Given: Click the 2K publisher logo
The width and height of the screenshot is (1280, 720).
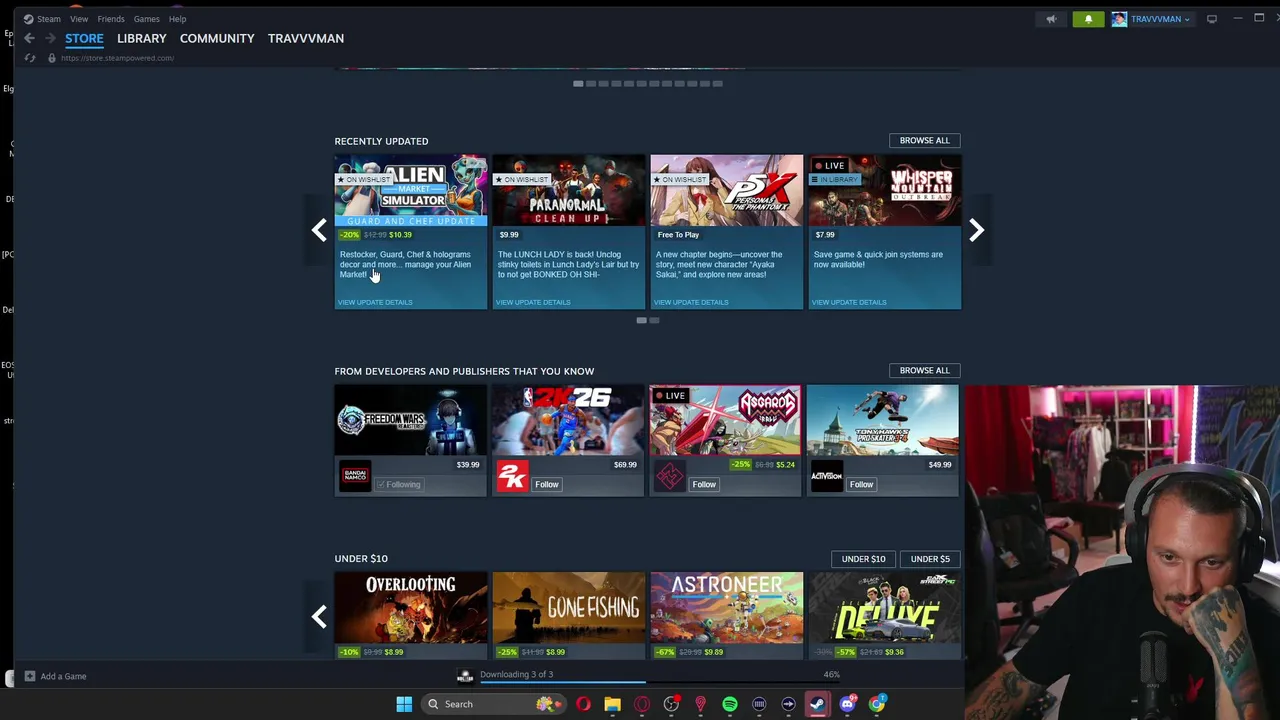Looking at the screenshot, I should point(512,476).
